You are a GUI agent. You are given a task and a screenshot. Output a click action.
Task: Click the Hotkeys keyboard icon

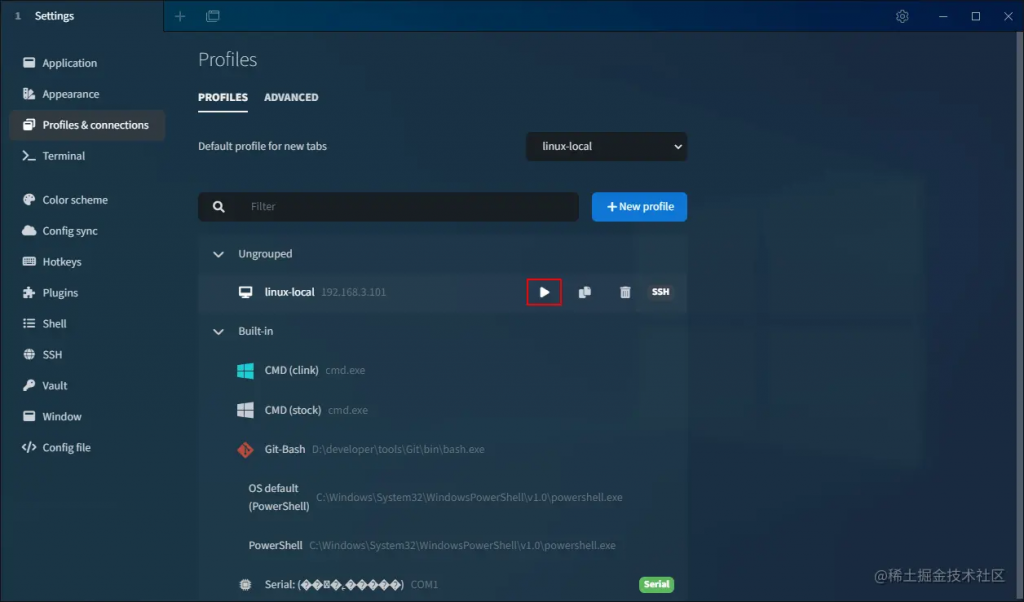pos(29,262)
